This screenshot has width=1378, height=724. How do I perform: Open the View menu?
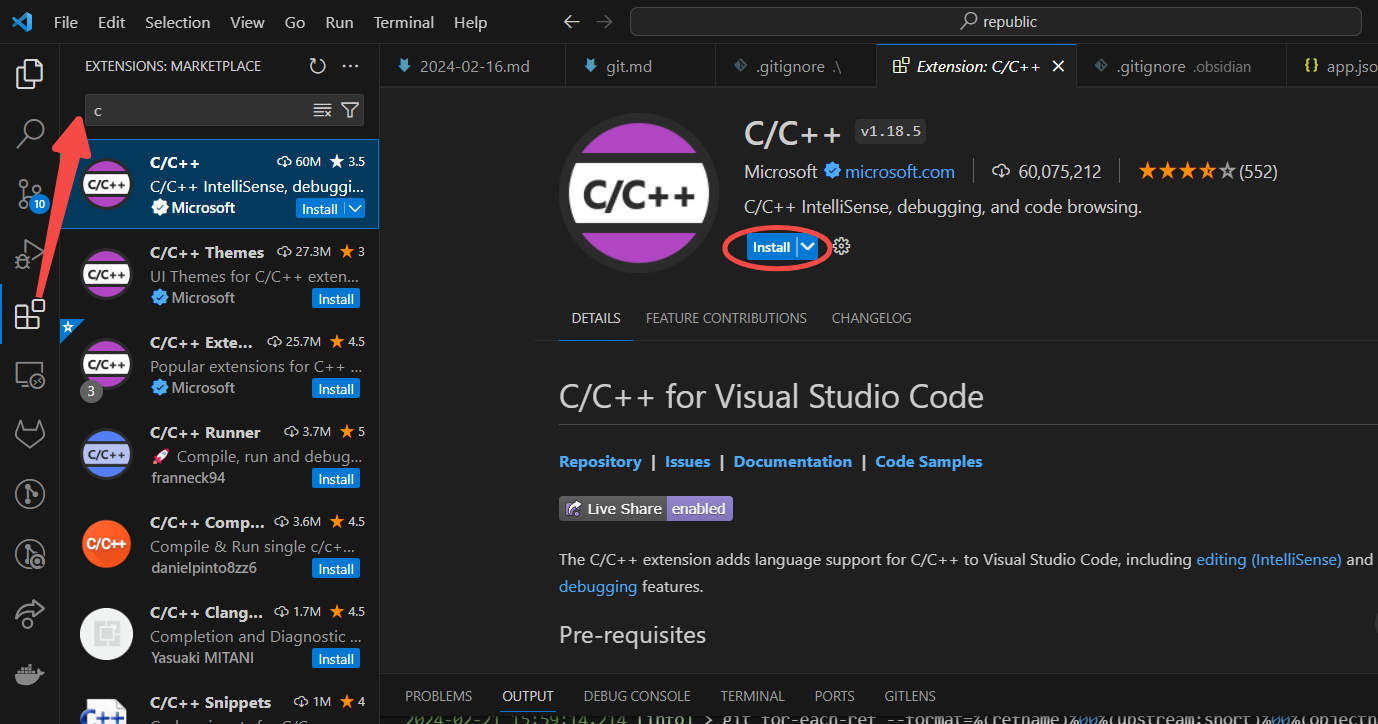247,22
